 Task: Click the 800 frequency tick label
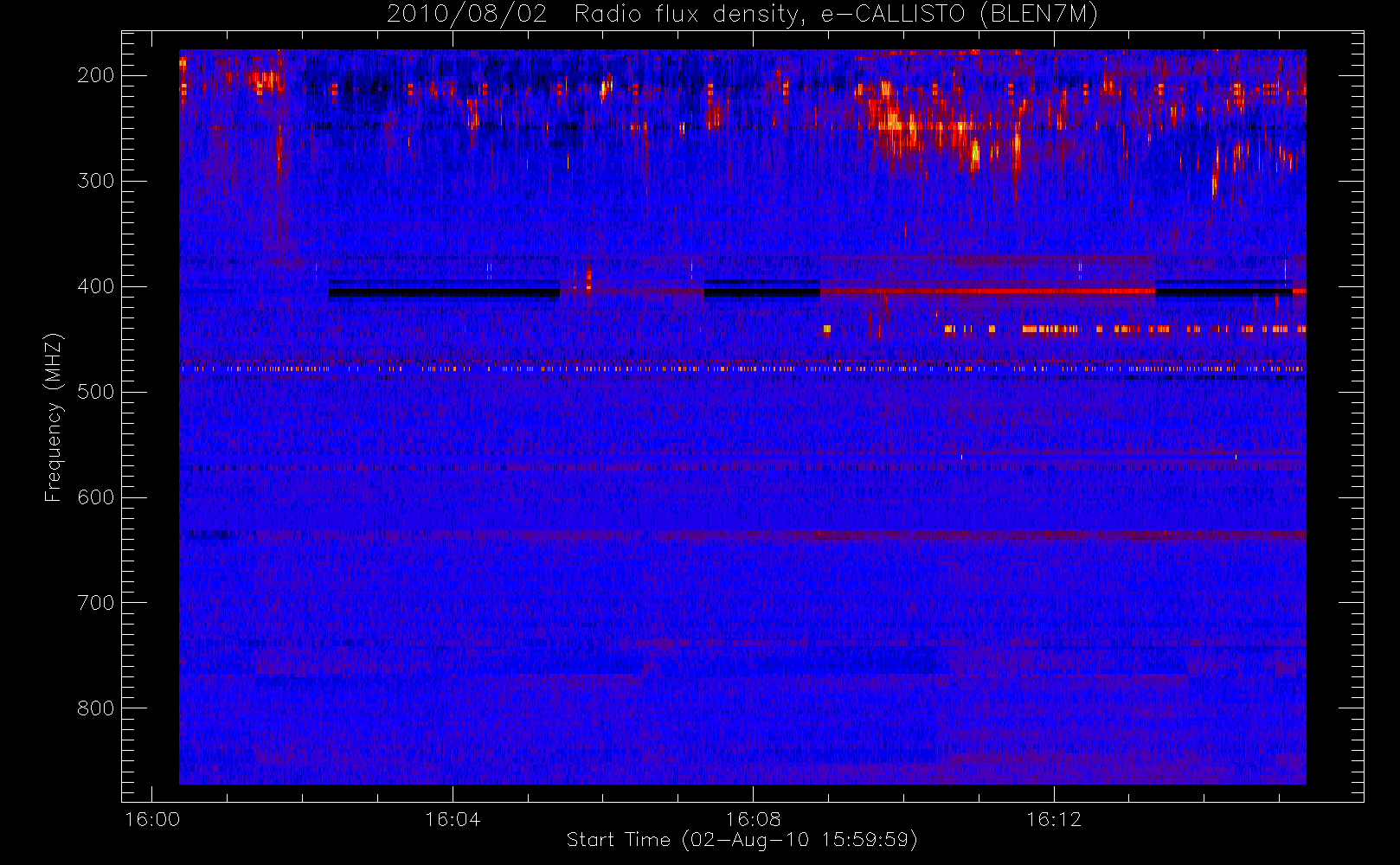tap(95, 708)
